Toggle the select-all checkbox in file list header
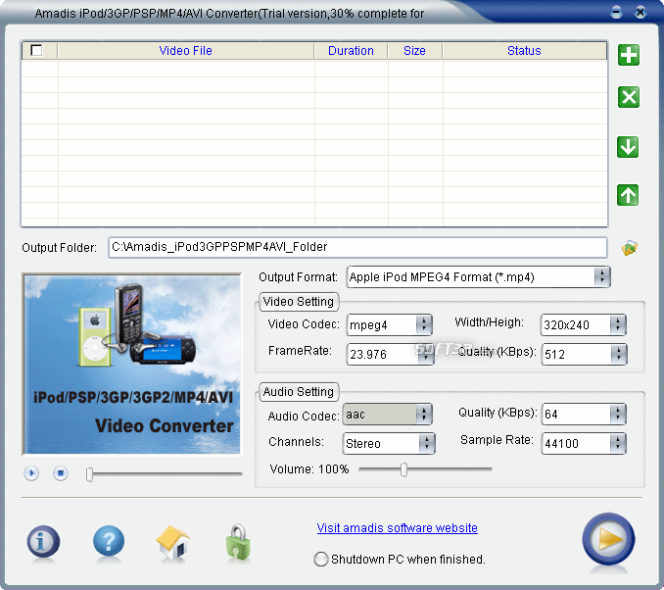664x590 pixels. 36,50
